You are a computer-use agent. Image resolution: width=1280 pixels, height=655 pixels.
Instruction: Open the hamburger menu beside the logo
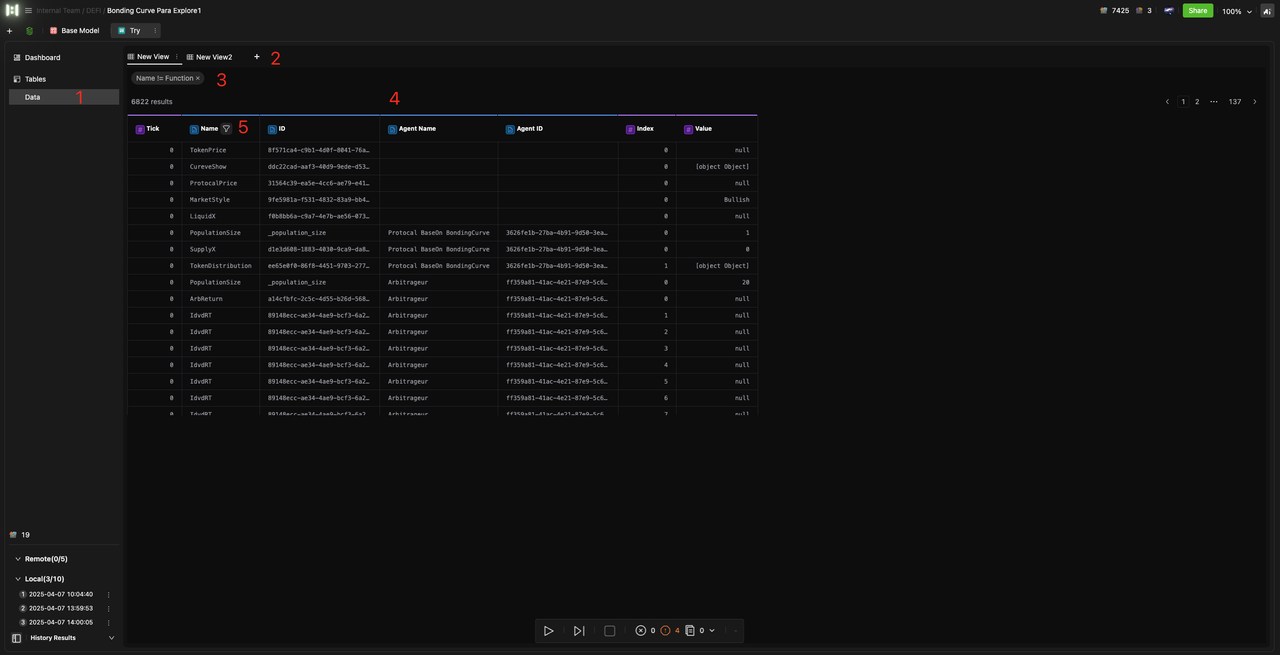pyautogui.click(x=28, y=11)
